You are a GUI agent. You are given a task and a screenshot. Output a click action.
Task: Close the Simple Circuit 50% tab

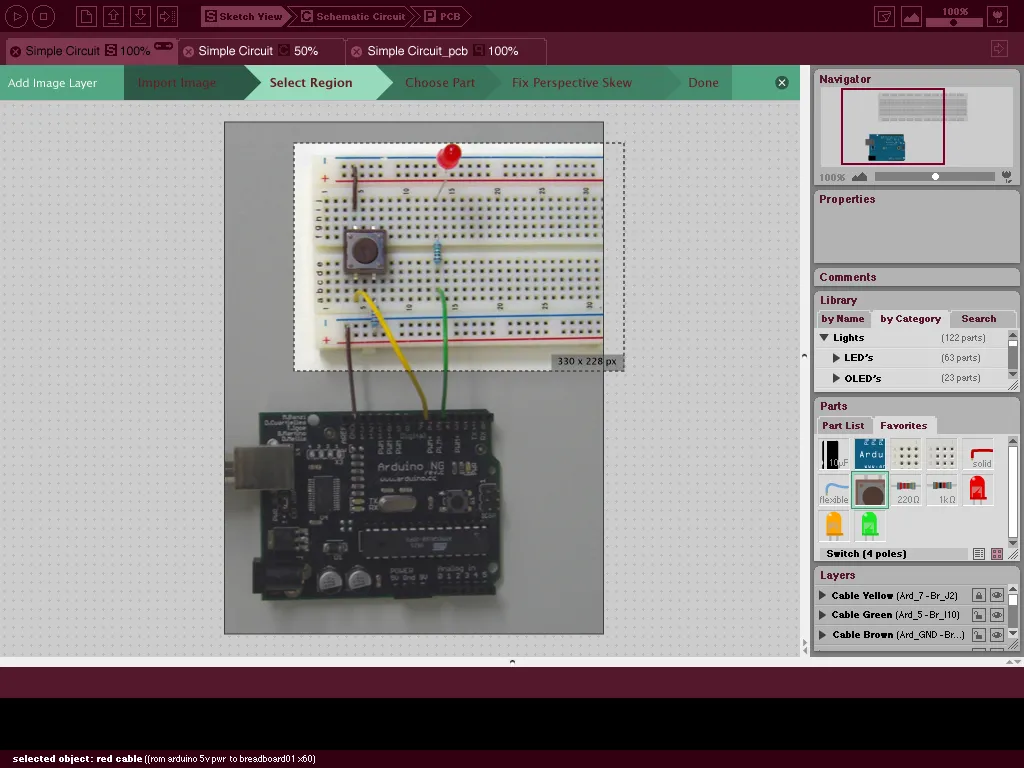click(189, 51)
